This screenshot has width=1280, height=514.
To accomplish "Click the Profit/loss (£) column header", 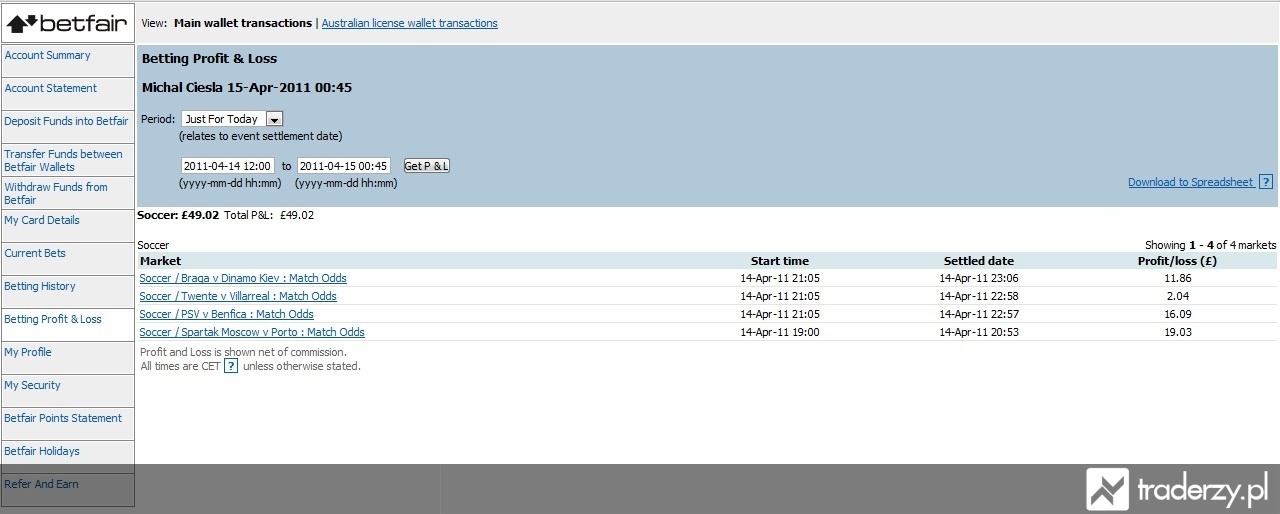I will [x=1178, y=261].
